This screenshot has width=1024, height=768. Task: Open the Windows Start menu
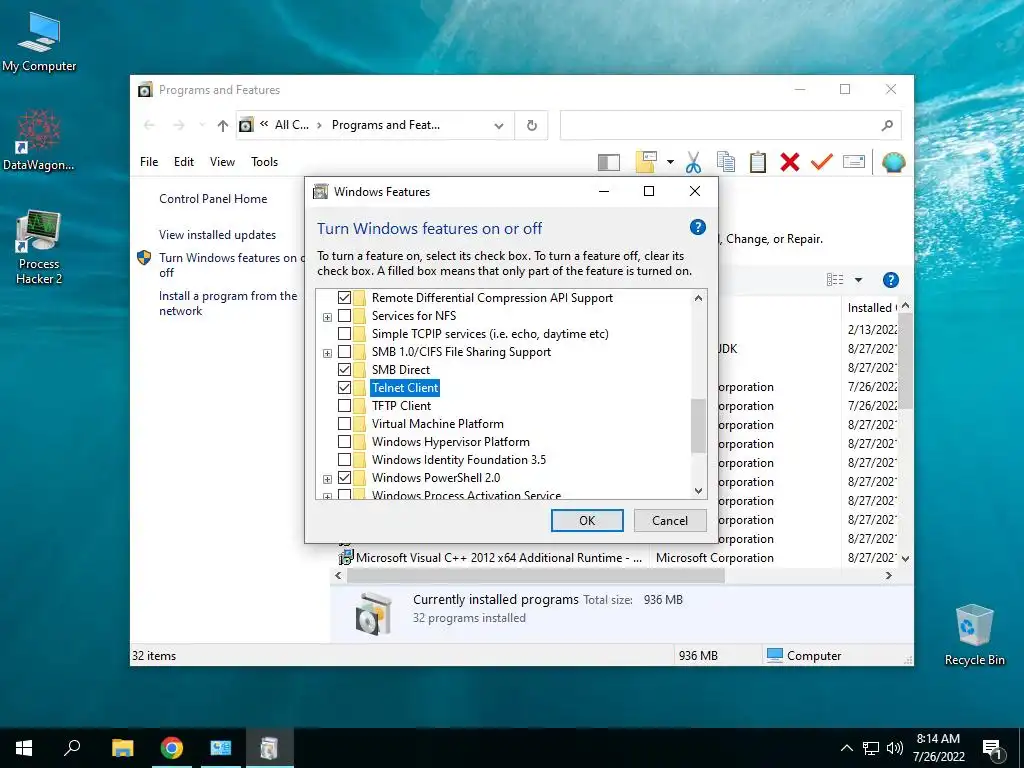pyautogui.click(x=24, y=748)
